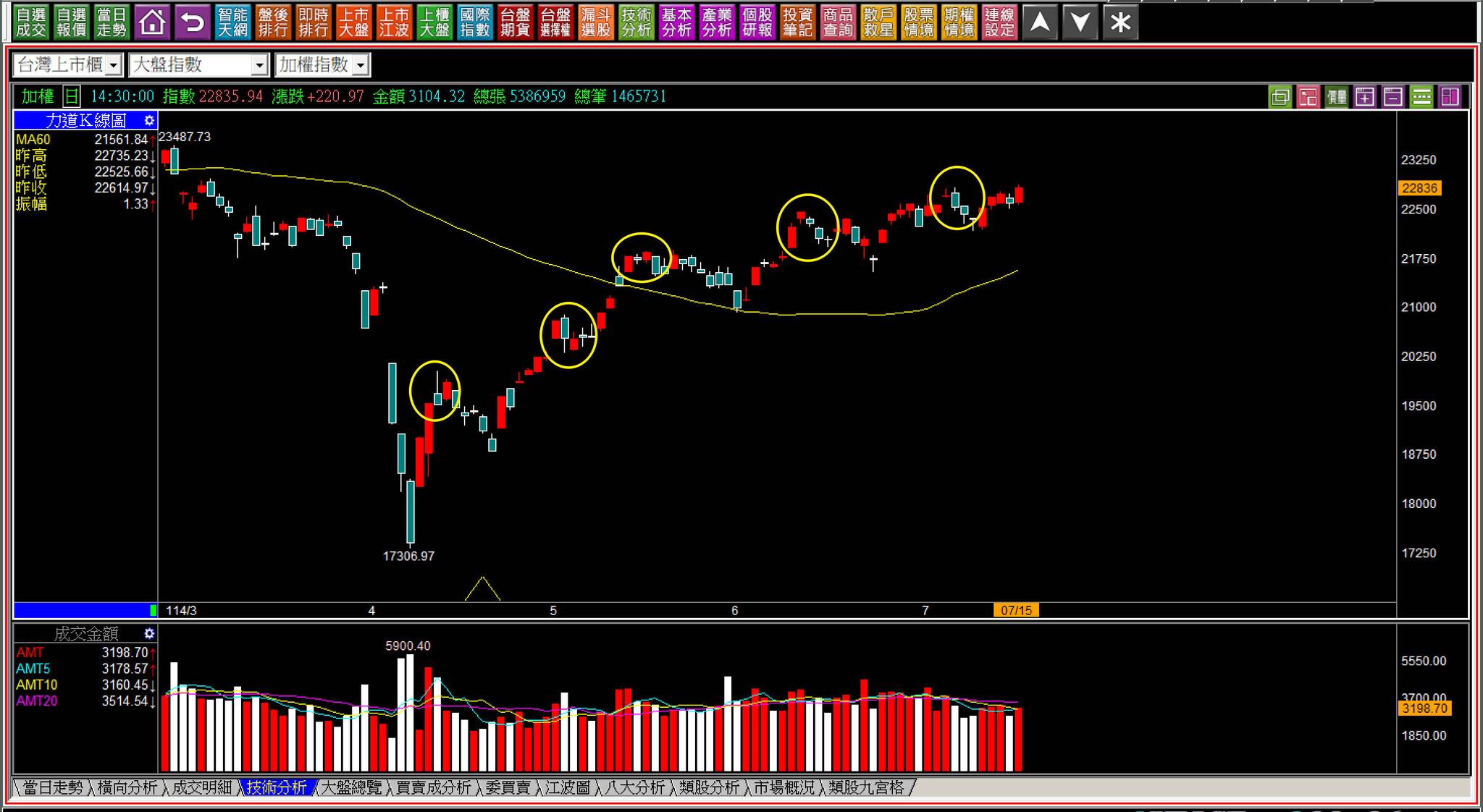1483x812 pixels.
Task: Click the 國際指數 toolbar button
Action: pos(475,22)
